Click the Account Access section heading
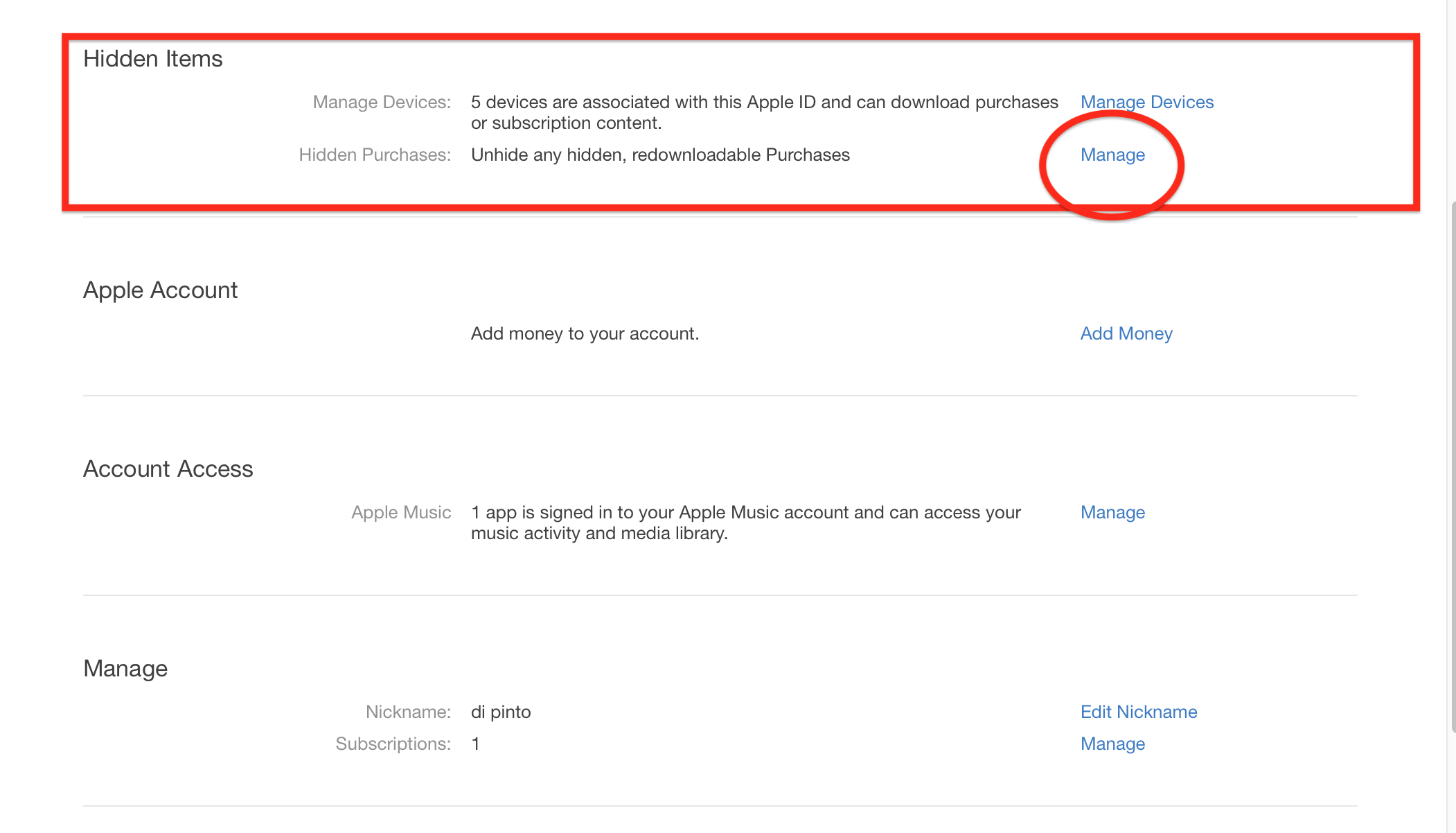The image size is (1456, 833). pos(168,469)
